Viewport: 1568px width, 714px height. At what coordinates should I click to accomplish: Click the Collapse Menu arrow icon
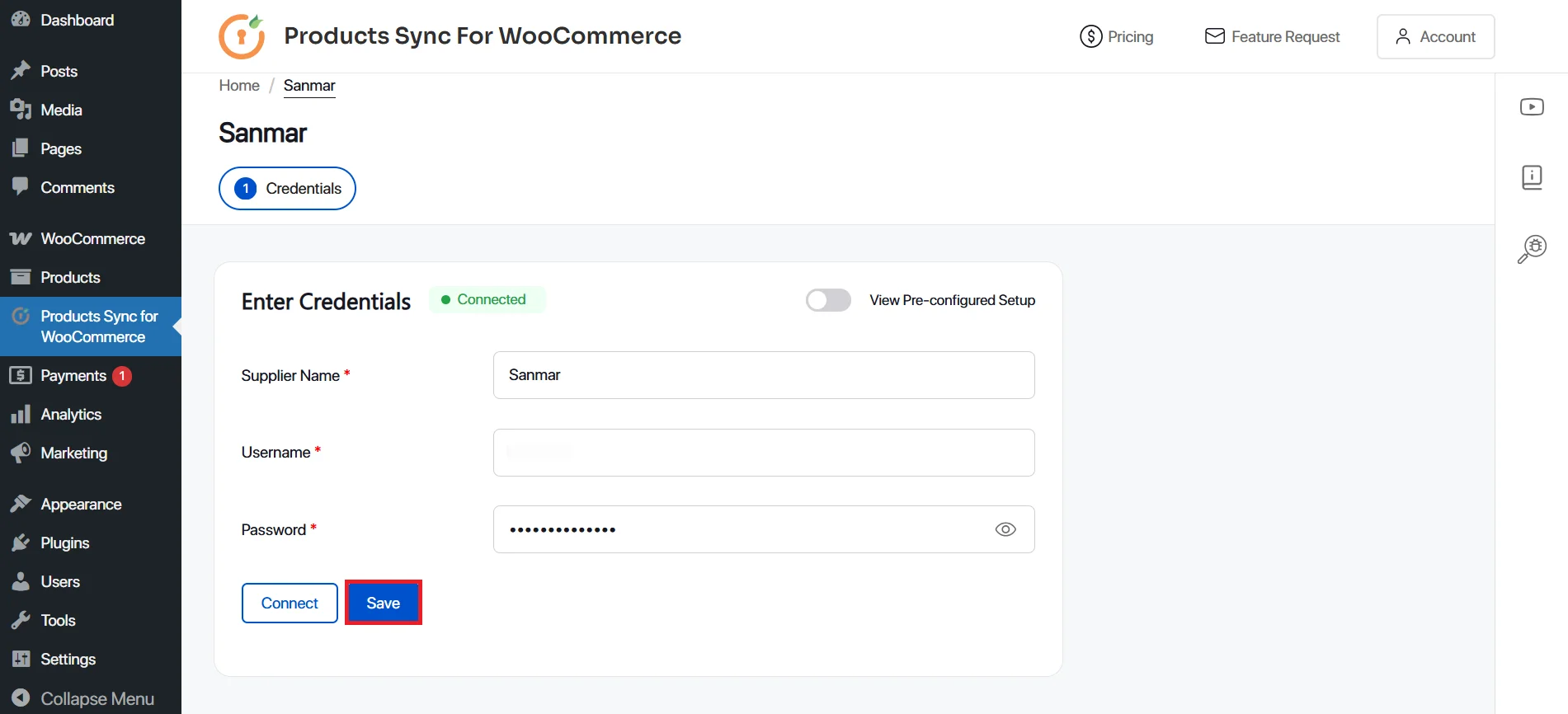pos(21,698)
